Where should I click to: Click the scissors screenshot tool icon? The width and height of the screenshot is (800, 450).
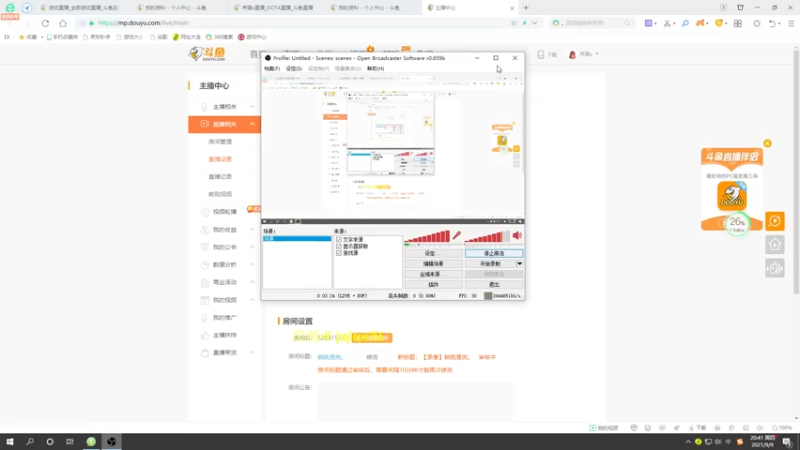667,23
